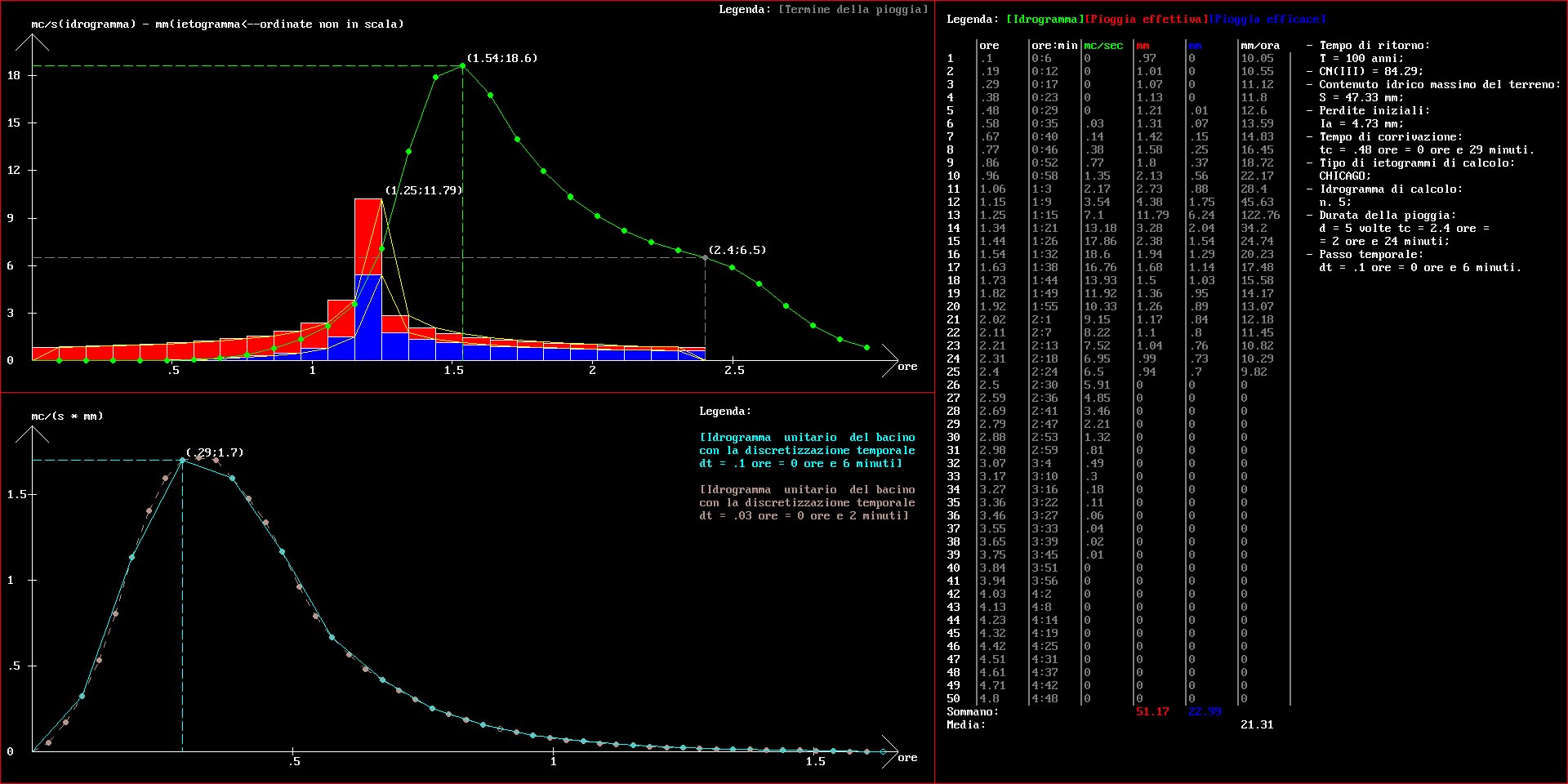Select the blue Pioggia efficace legend entry
Viewport: 1568px width, 784px height.
(x=1267, y=19)
